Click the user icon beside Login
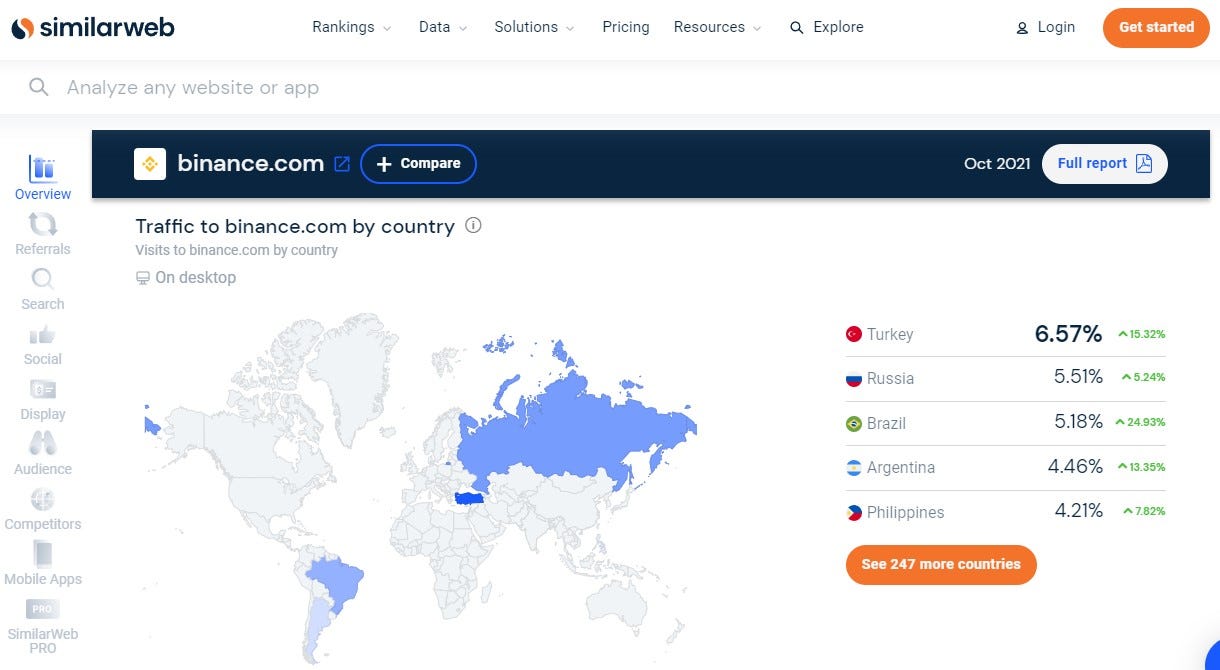This screenshot has height=670, width=1220. 1022,28
